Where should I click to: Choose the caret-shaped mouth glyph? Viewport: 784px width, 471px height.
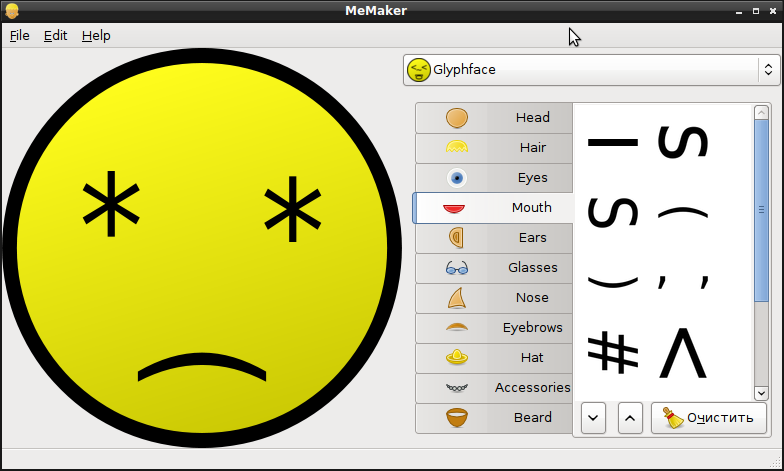pos(682,352)
